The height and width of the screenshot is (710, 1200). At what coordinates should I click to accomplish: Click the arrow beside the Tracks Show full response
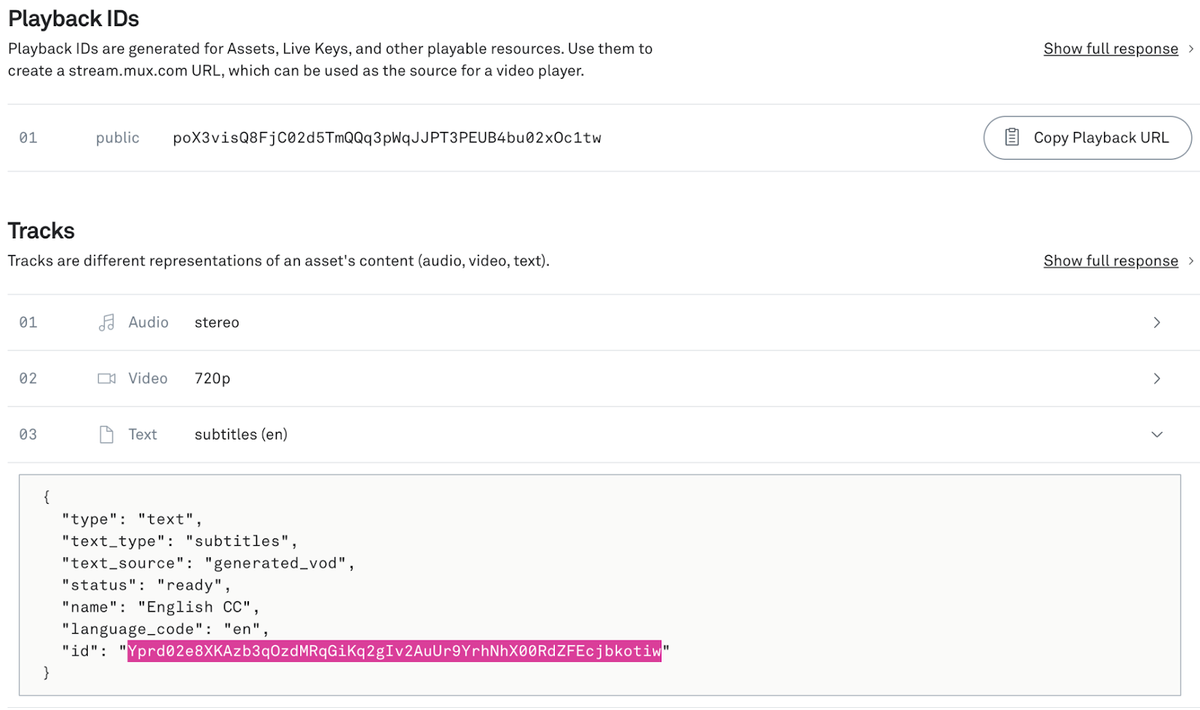click(x=1189, y=260)
